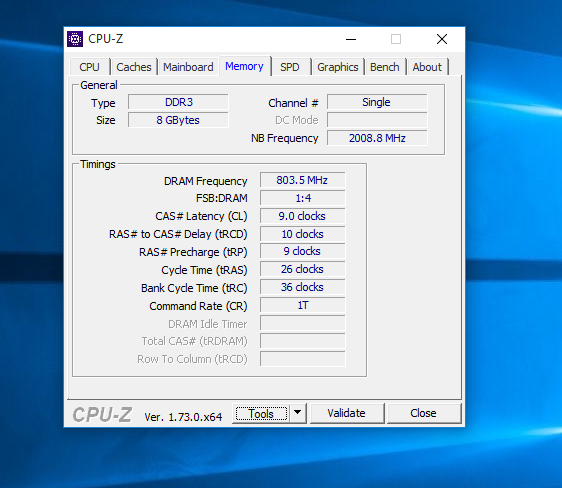Click the tRC 36 clocks value

[x=303, y=287]
